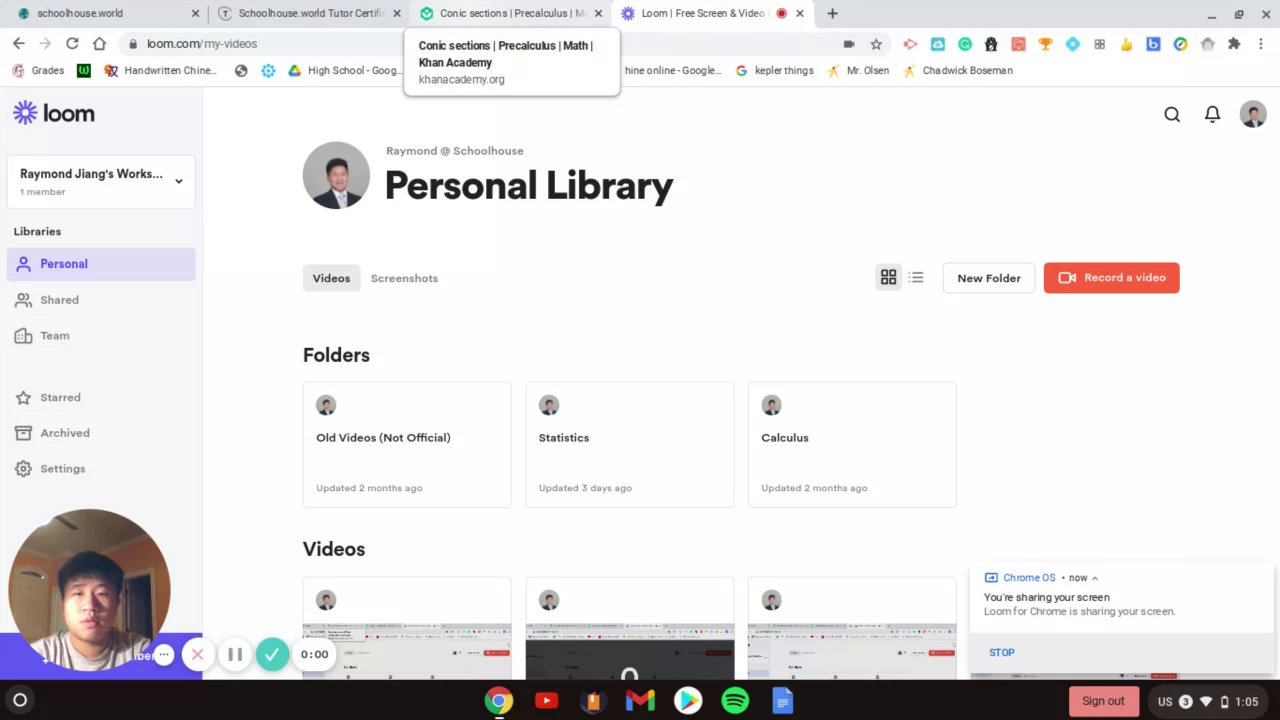Open the Calculus folder

click(852, 445)
